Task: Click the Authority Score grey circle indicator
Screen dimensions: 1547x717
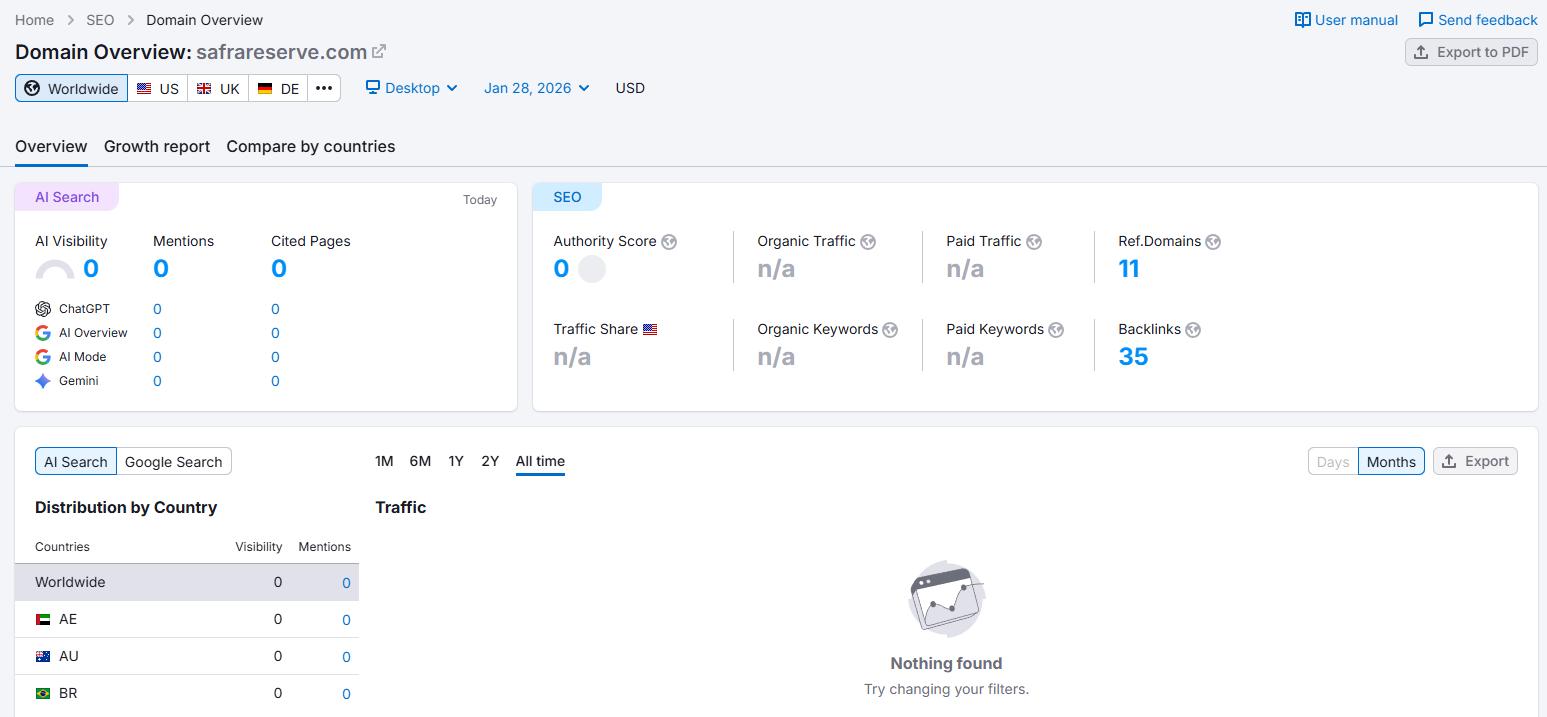Action: point(592,269)
